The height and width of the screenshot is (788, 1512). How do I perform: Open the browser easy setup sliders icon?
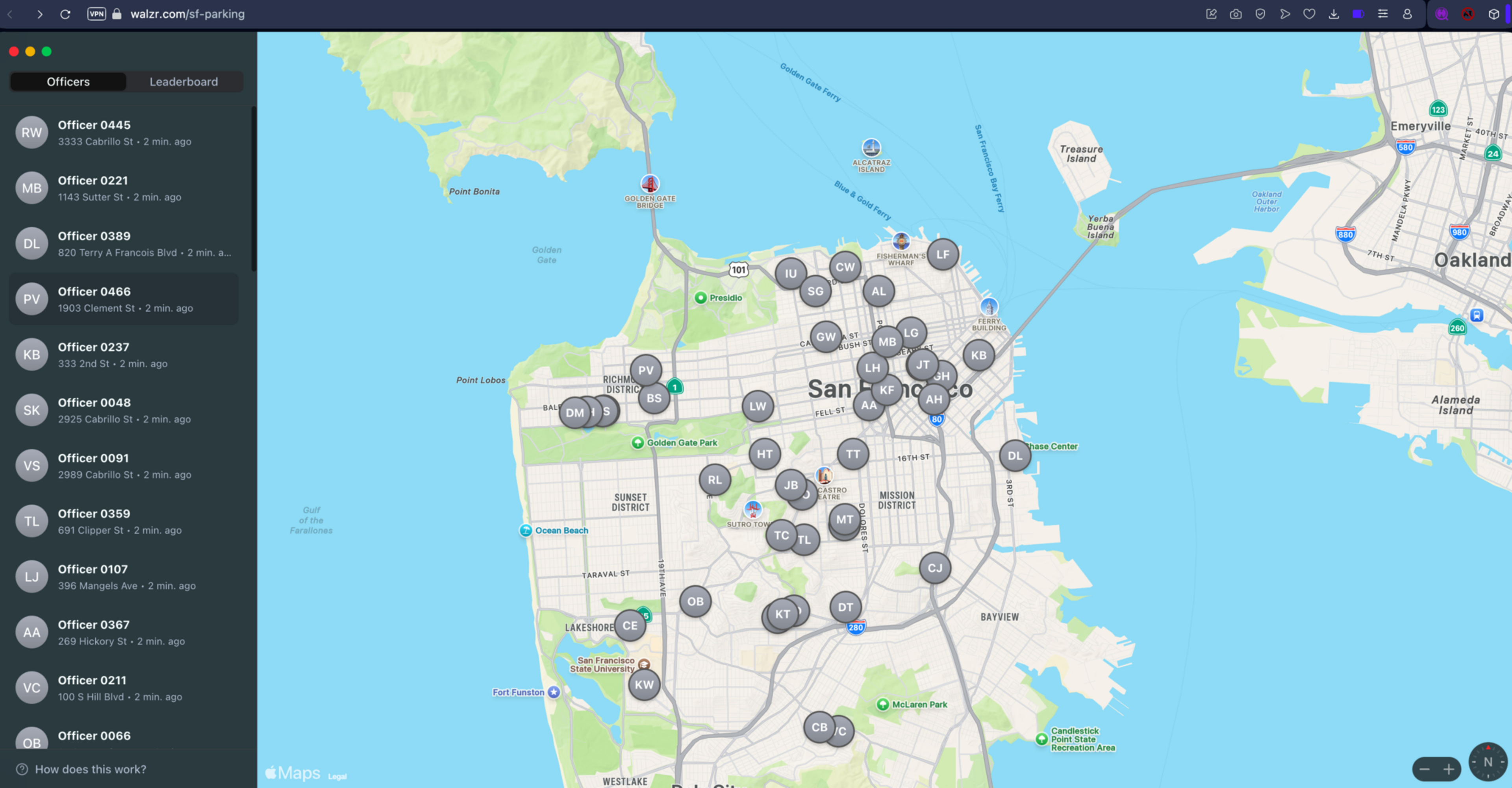point(1383,14)
